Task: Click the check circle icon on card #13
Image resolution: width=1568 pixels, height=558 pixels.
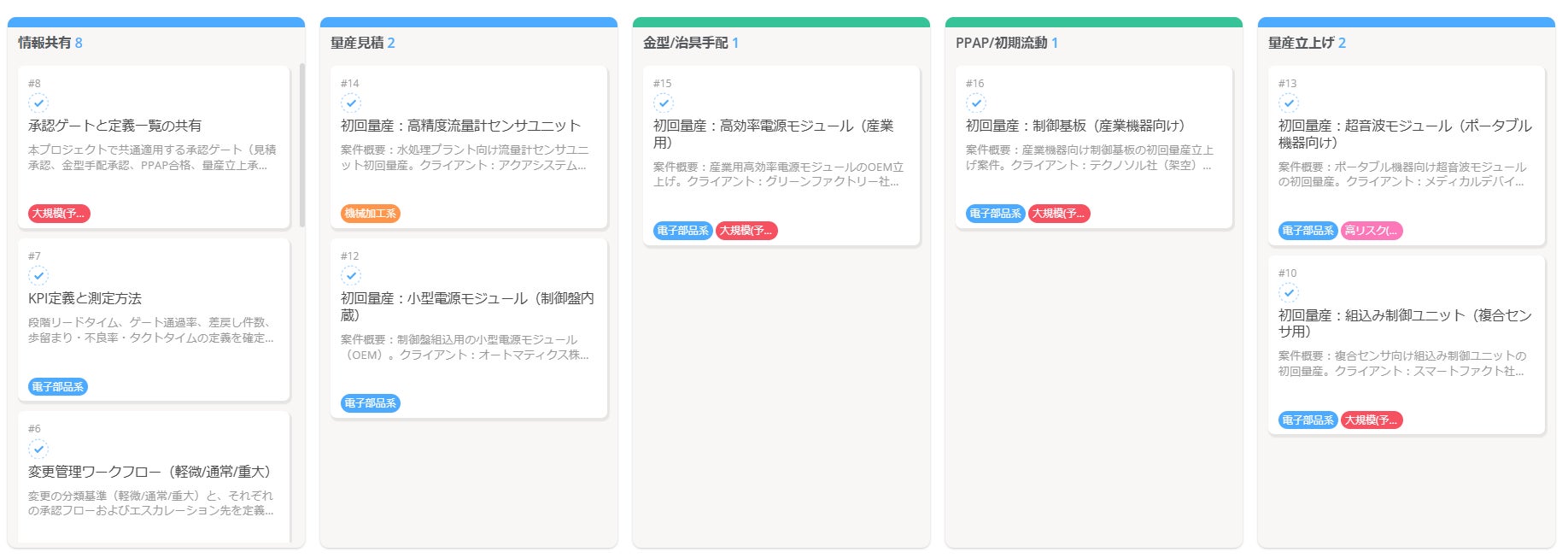Action: tap(1289, 103)
